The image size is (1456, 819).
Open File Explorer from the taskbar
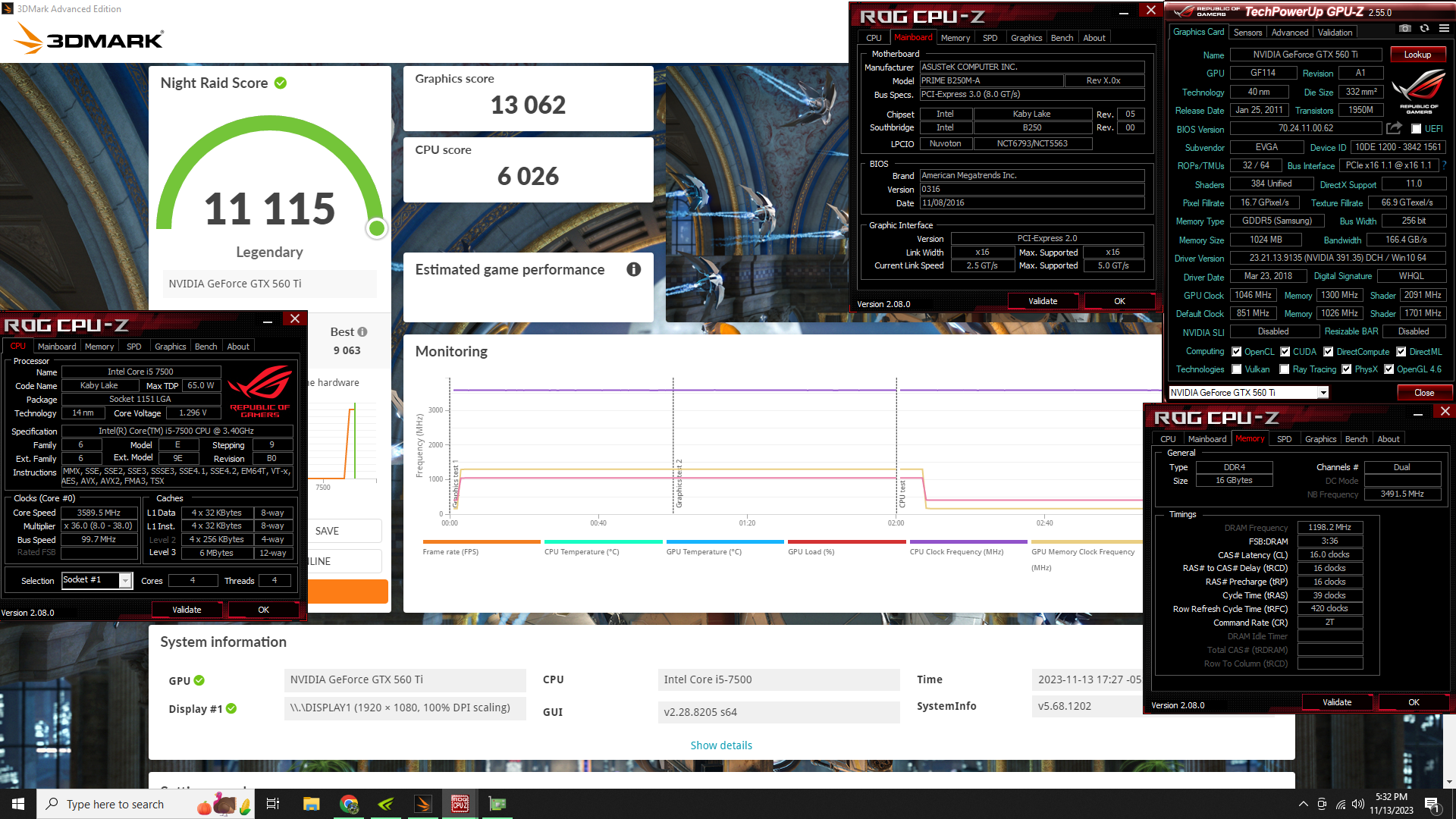click(311, 804)
